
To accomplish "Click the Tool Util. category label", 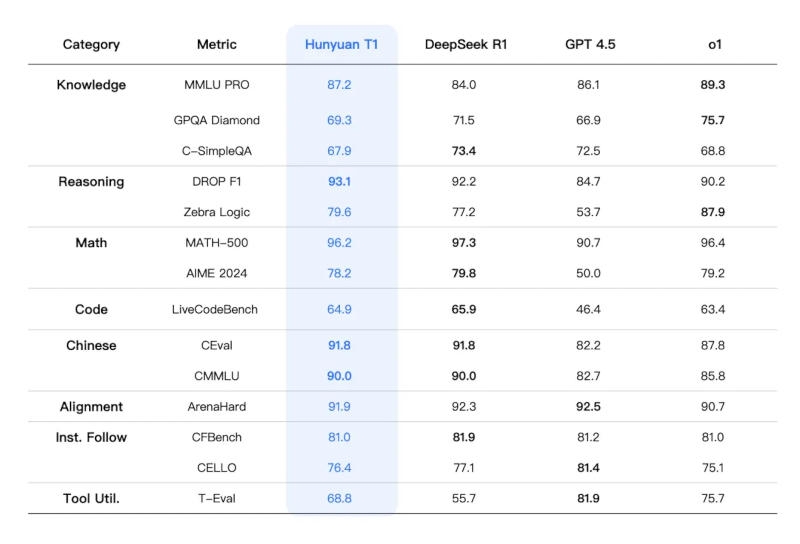I will pyautogui.click(x=91, y=498).
